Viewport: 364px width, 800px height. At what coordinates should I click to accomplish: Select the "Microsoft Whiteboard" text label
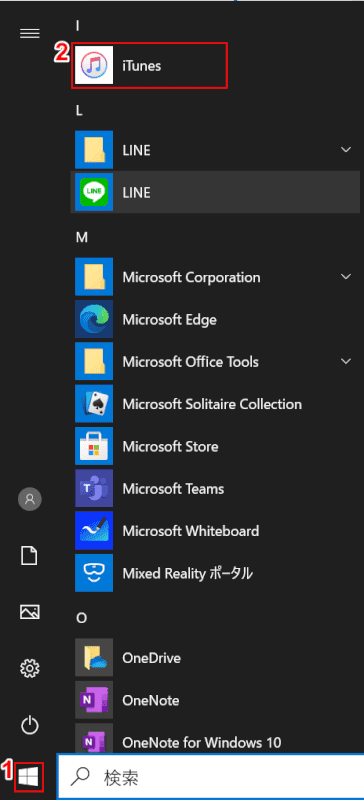tap(191, 531)
